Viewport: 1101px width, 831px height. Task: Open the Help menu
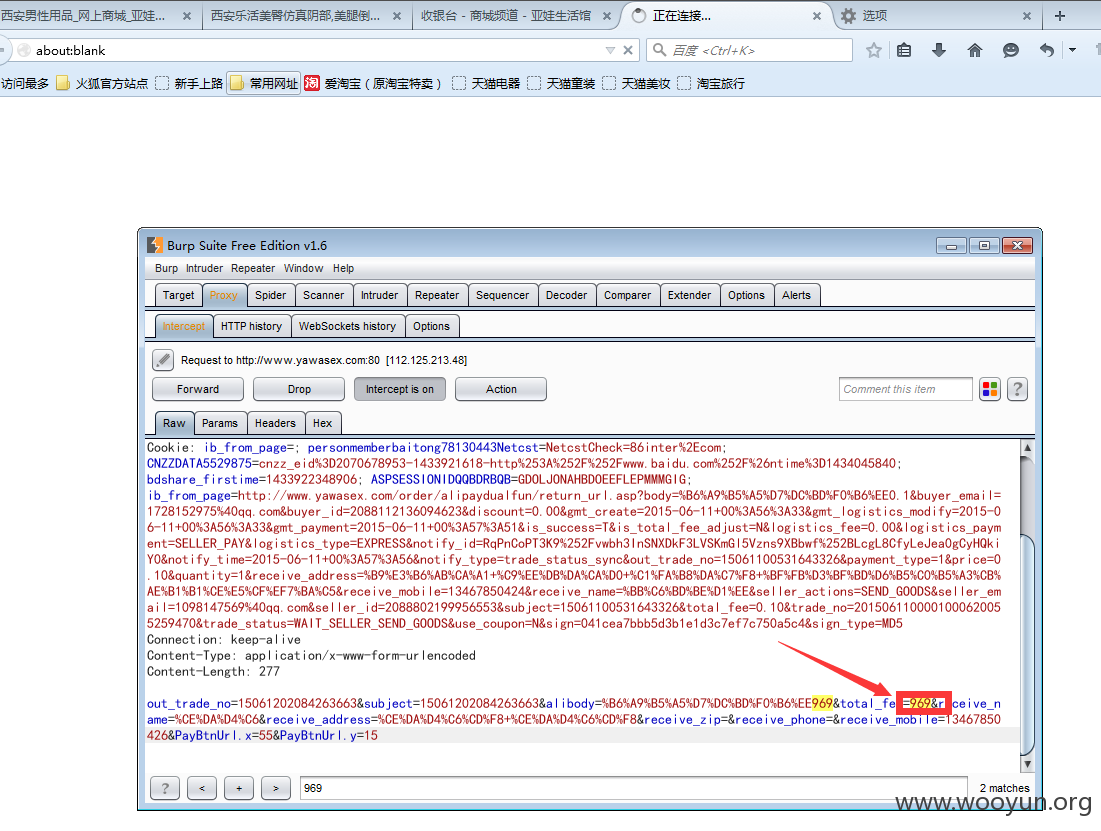(x=343, y=268)
